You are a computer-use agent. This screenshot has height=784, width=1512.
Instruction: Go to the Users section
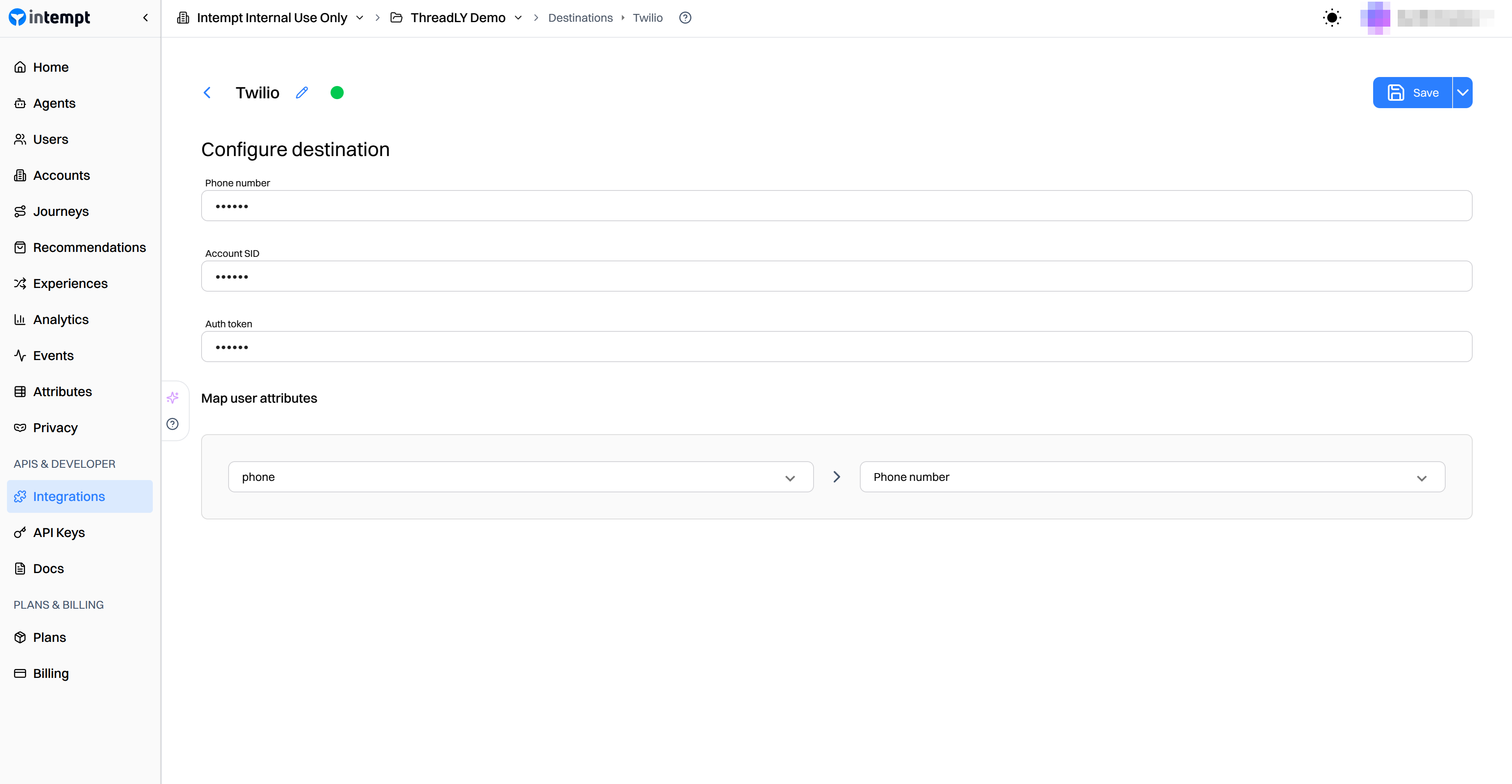coord(80,139)
